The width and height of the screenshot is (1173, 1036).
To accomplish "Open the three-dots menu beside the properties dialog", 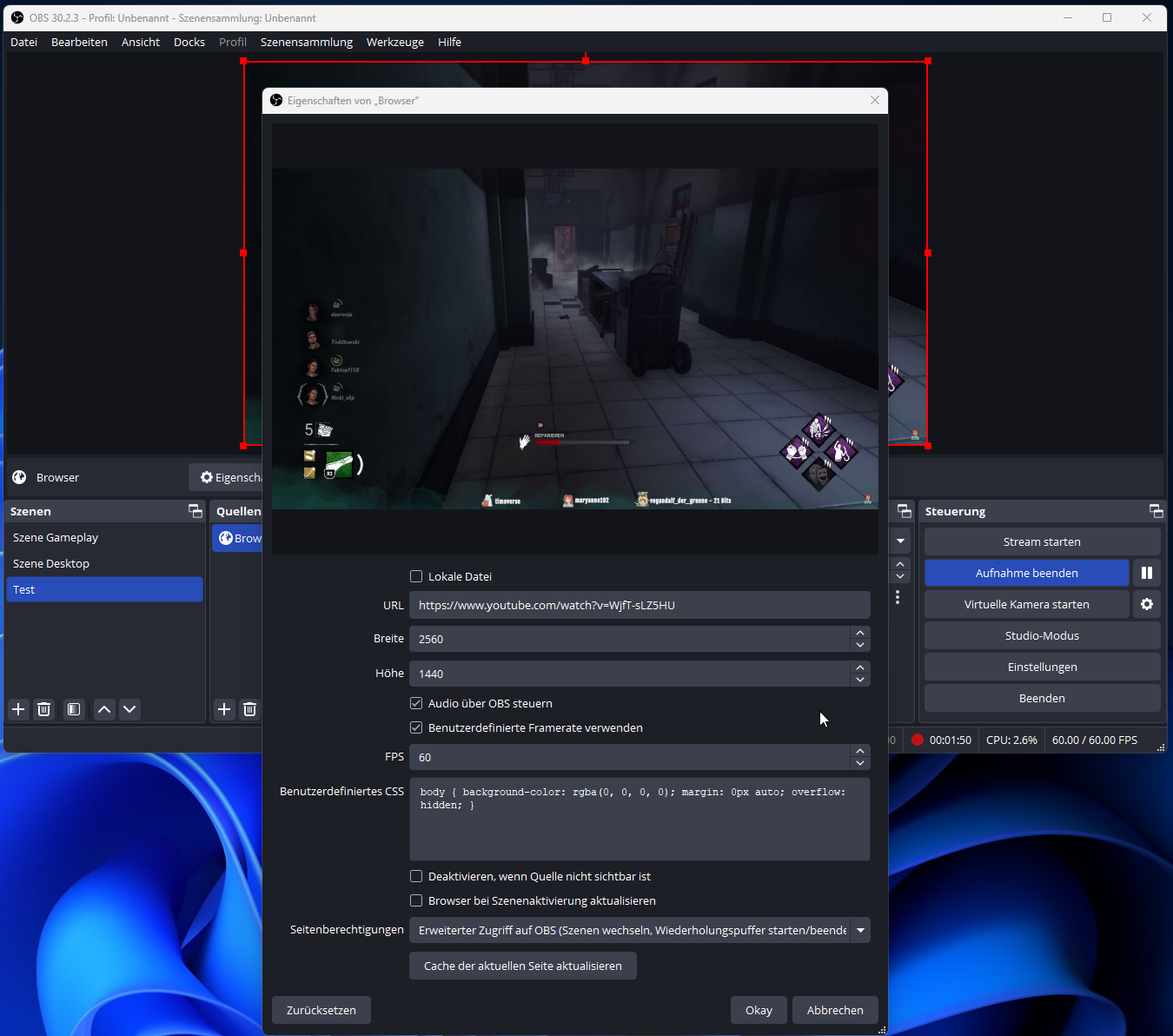I will pyautogui.click(x=898, y=597).
